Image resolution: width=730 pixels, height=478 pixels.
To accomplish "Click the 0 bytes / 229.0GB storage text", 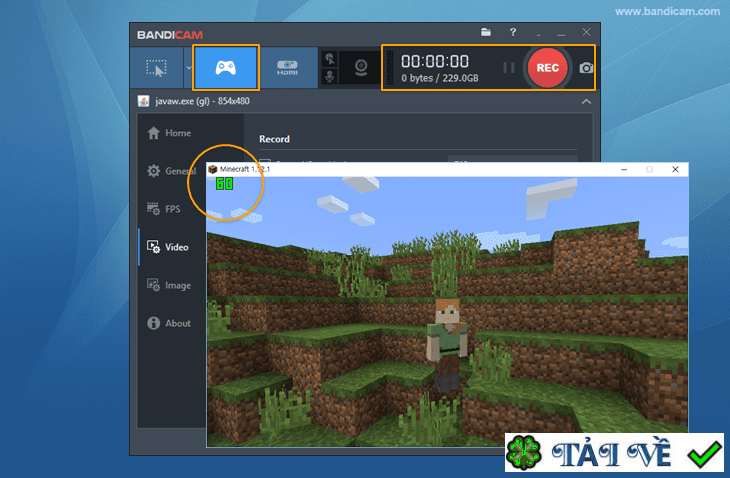I will click(x=439, y=78).
